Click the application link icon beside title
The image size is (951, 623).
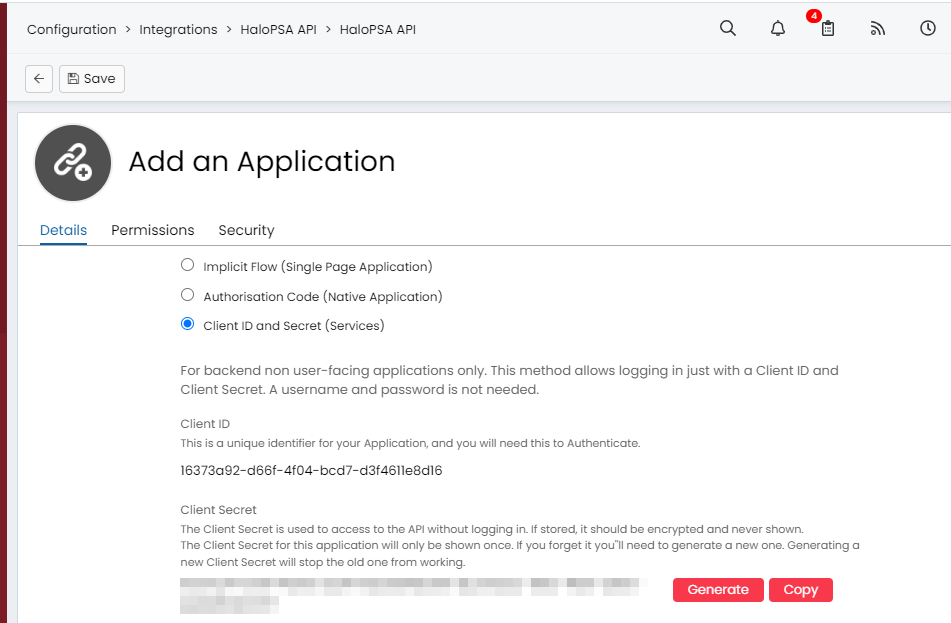pos(73,163)
